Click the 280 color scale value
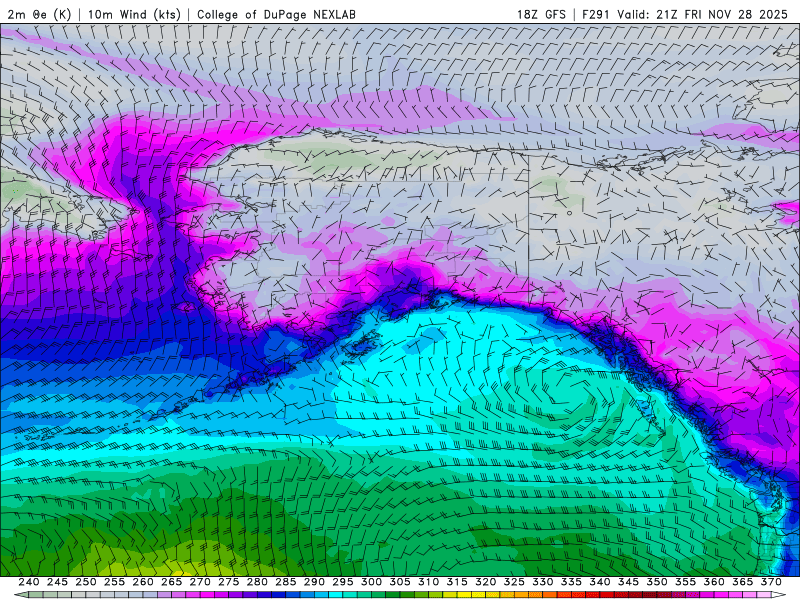The height and width of the screenshot is (600, 800). point(257,582)
